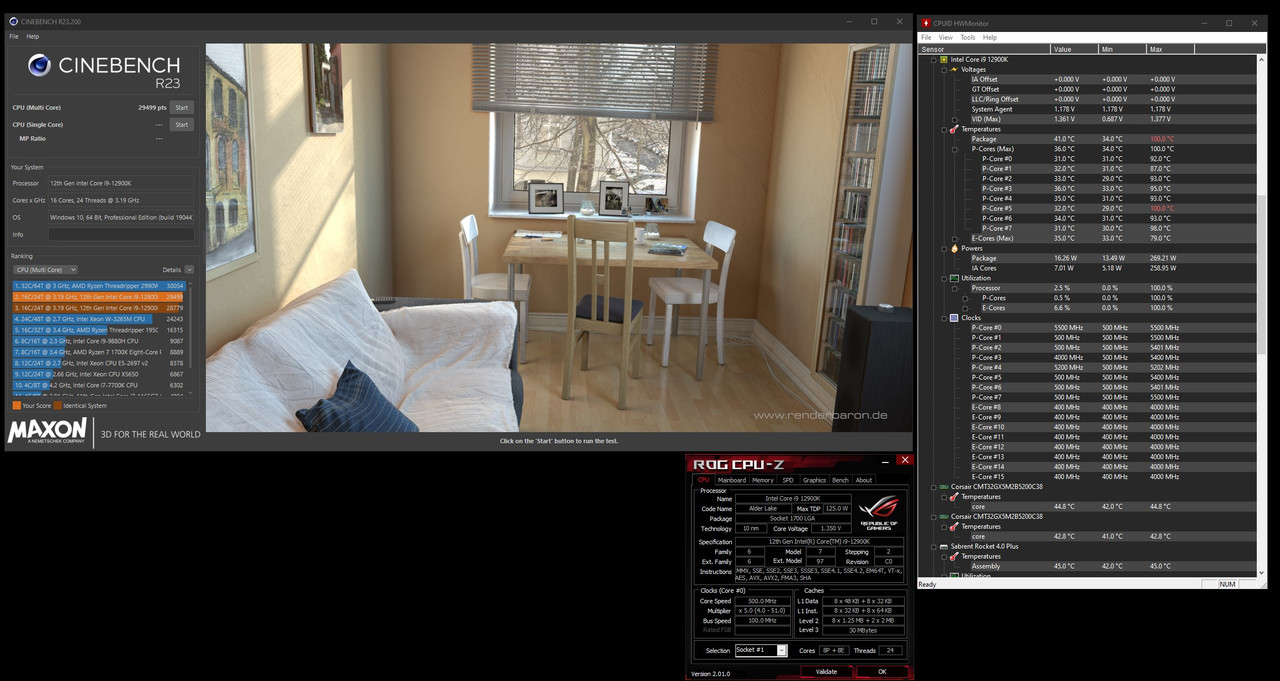The height and width of the screenshot is (681, 1280).
Task: Close the ROG CPU-Z window
Action: [x=904, y=461]
